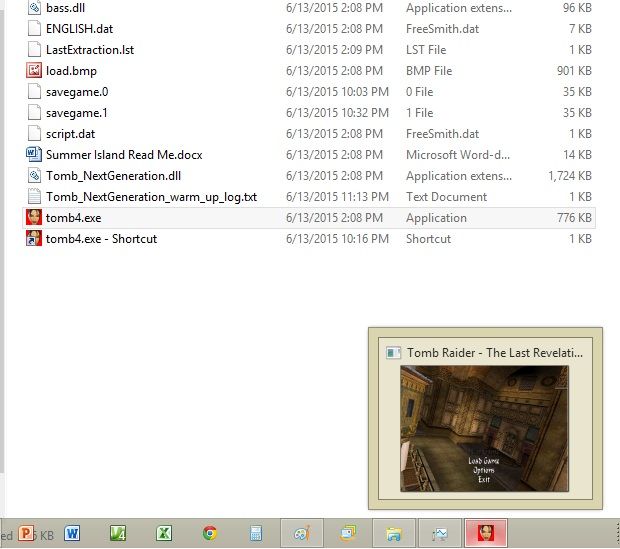Open the green V4 app in the taskbar

(118, 534)
